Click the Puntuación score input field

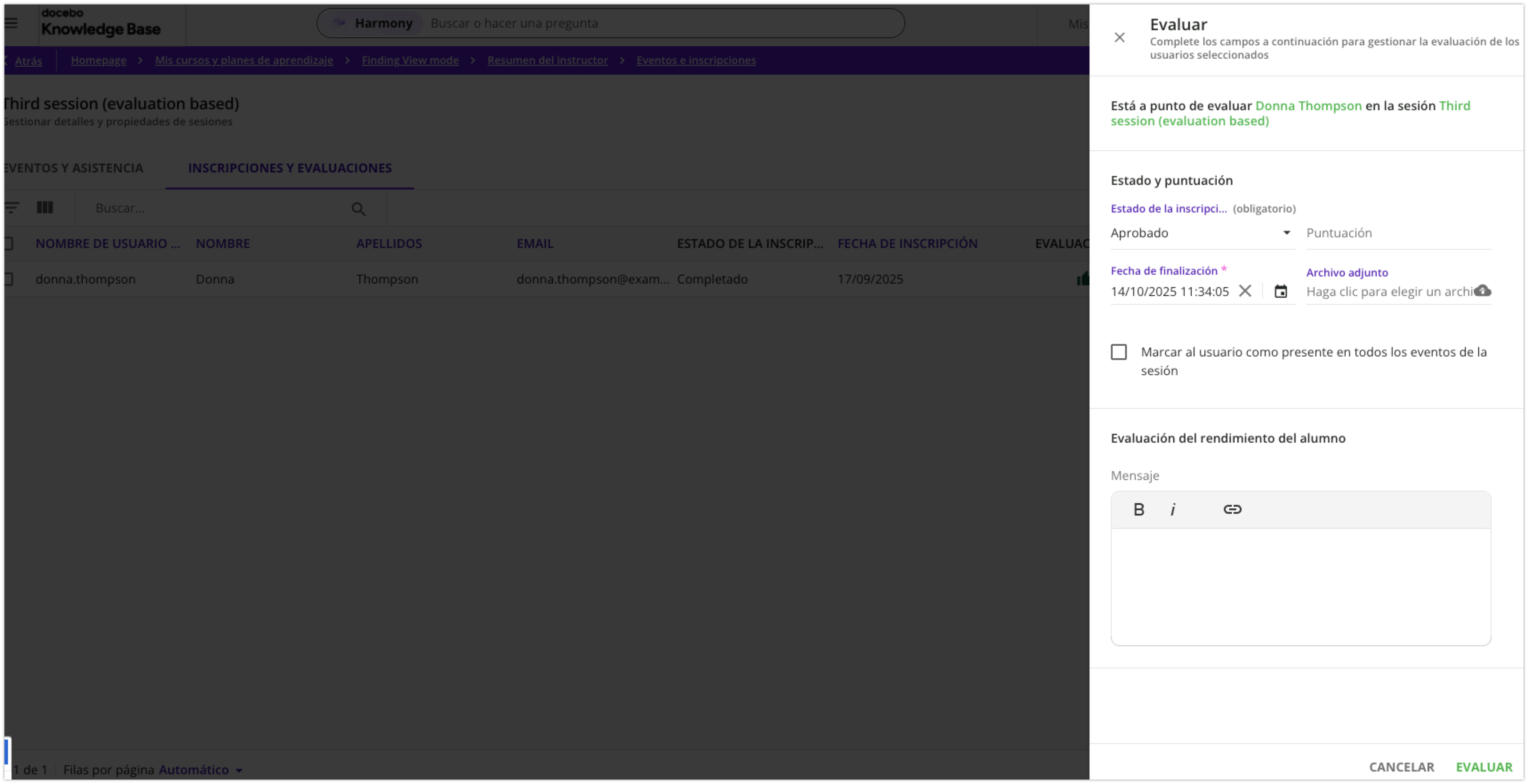pyautogui.click(x=1398, y=233)
